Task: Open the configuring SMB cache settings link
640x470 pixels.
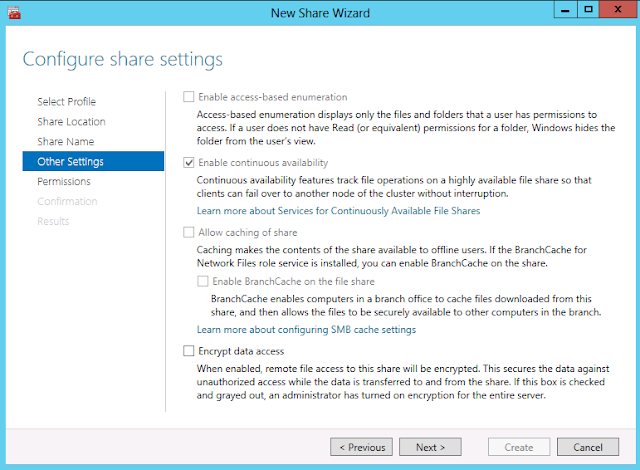Action: coord(306,329)
